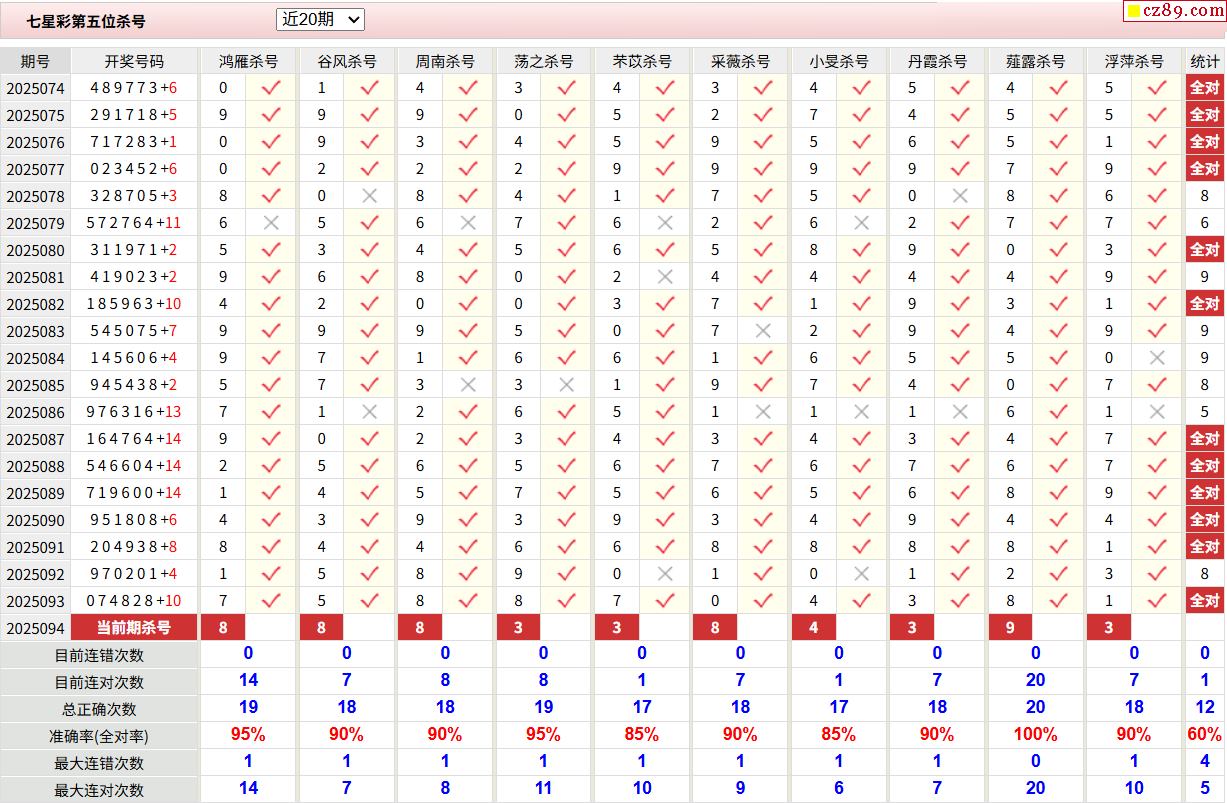1227x803 pixels.
Task: Click 鸿雁's current kill number 8 in row 2025094
Action: 223,628
